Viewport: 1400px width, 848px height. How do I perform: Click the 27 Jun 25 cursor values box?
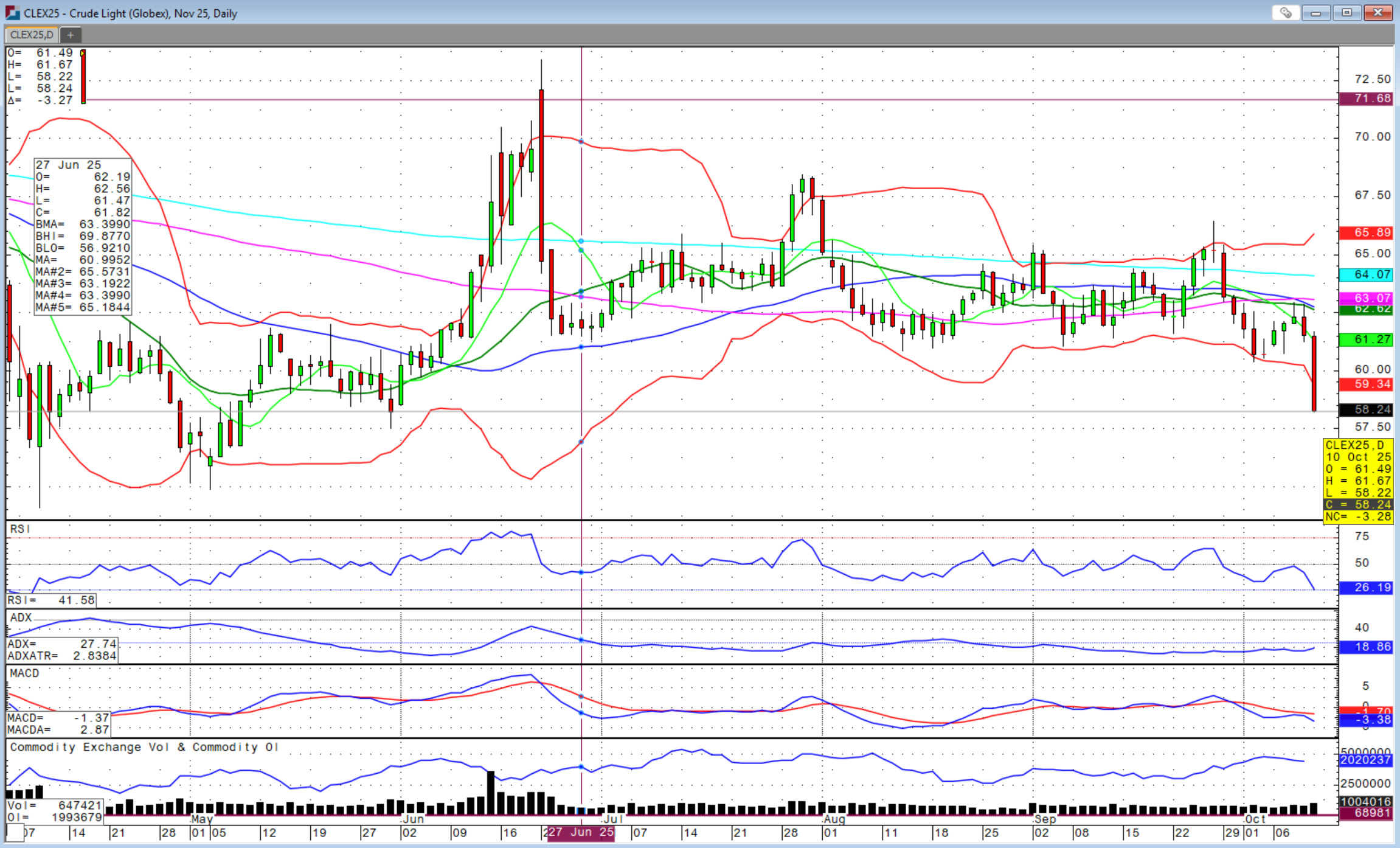(x=83, y=236)
